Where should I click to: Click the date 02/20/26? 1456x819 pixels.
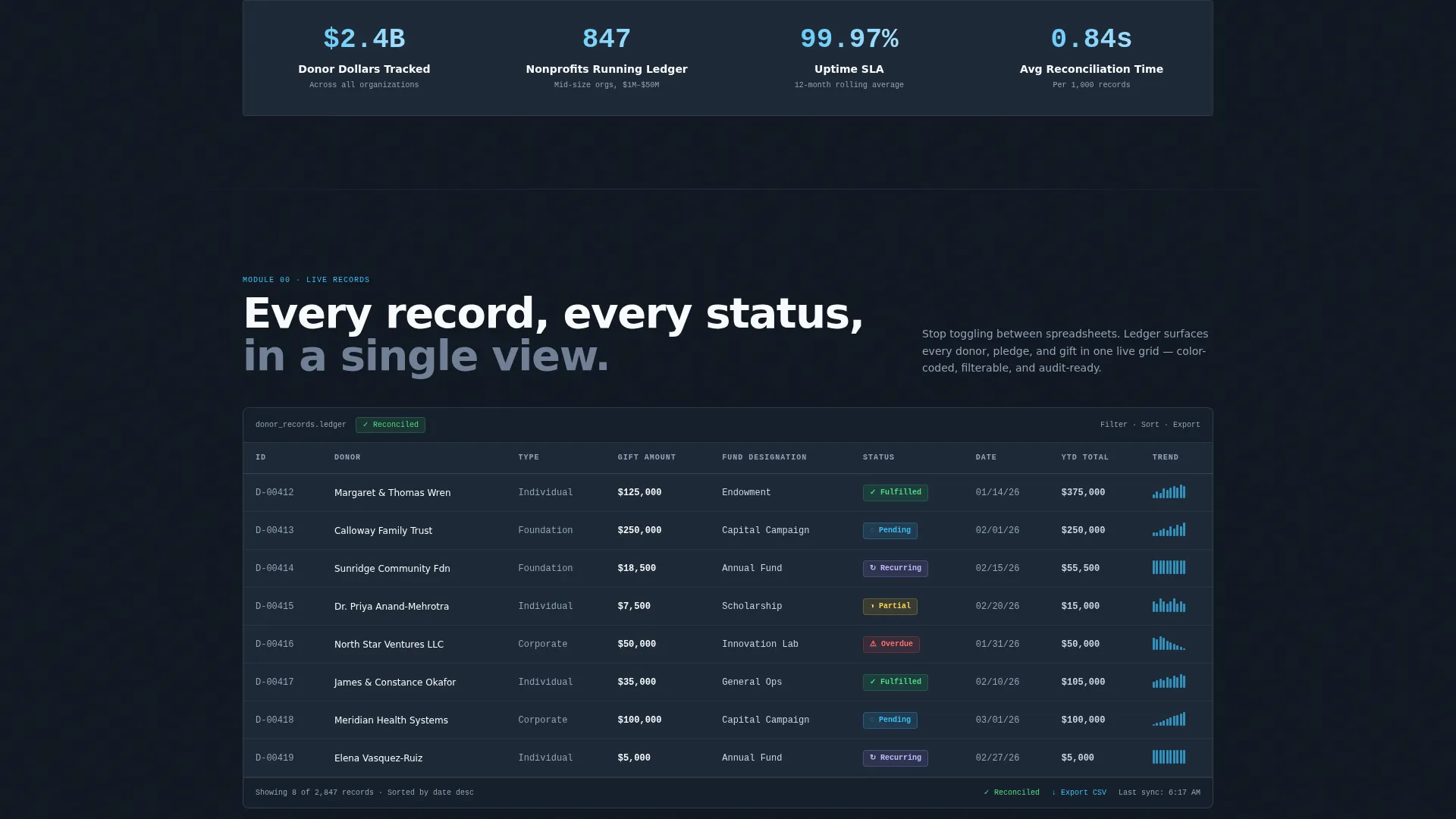click(x=997, y=607)
